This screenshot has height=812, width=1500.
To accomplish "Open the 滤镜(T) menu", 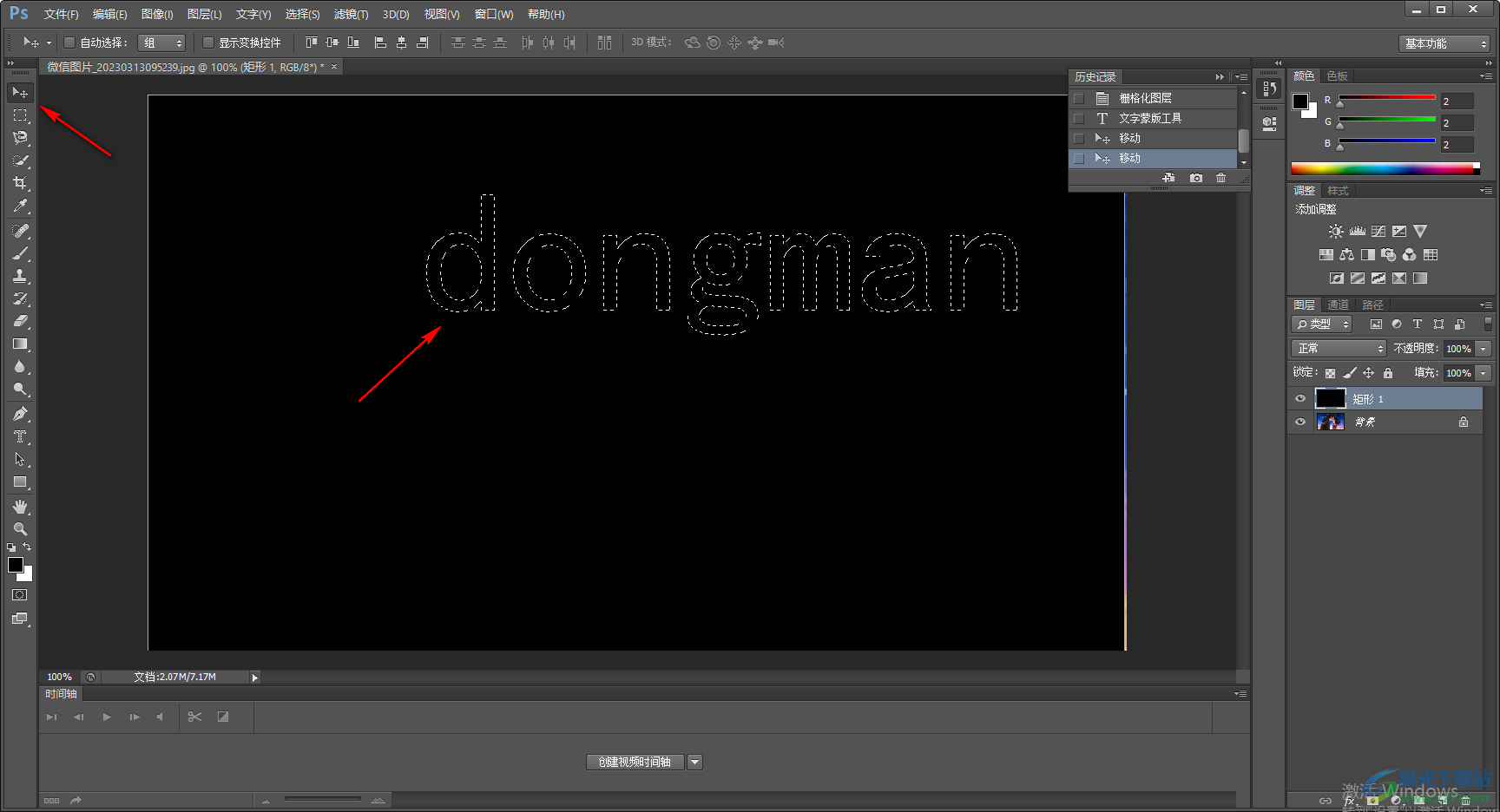I will point(351,14).
